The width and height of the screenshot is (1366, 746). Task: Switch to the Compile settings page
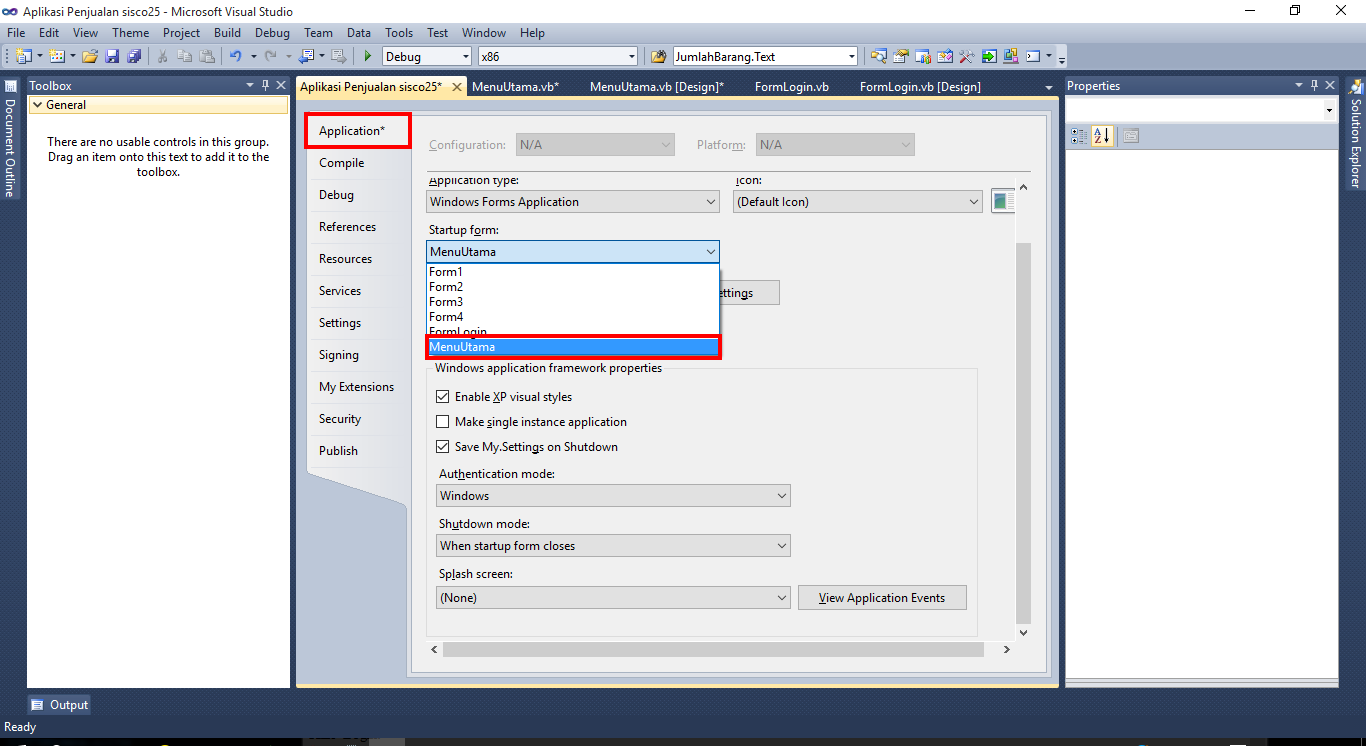339,162
